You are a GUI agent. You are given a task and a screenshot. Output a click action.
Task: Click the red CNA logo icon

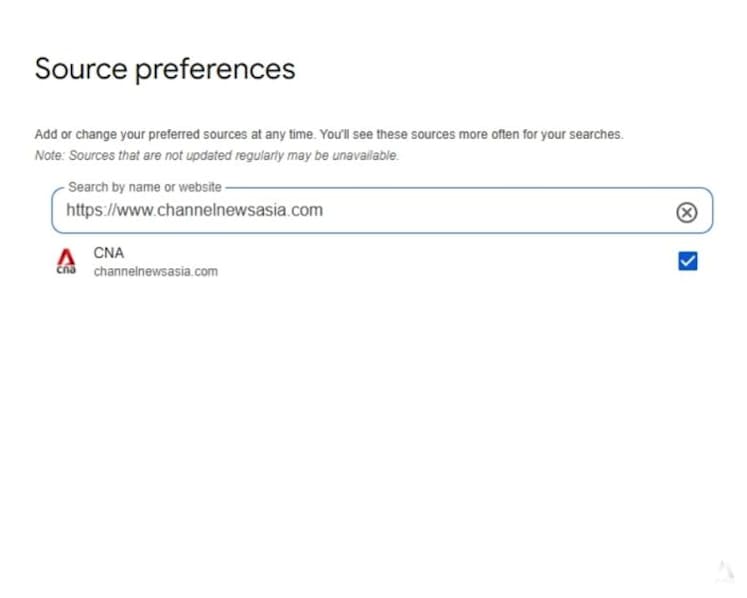[66, 261]
